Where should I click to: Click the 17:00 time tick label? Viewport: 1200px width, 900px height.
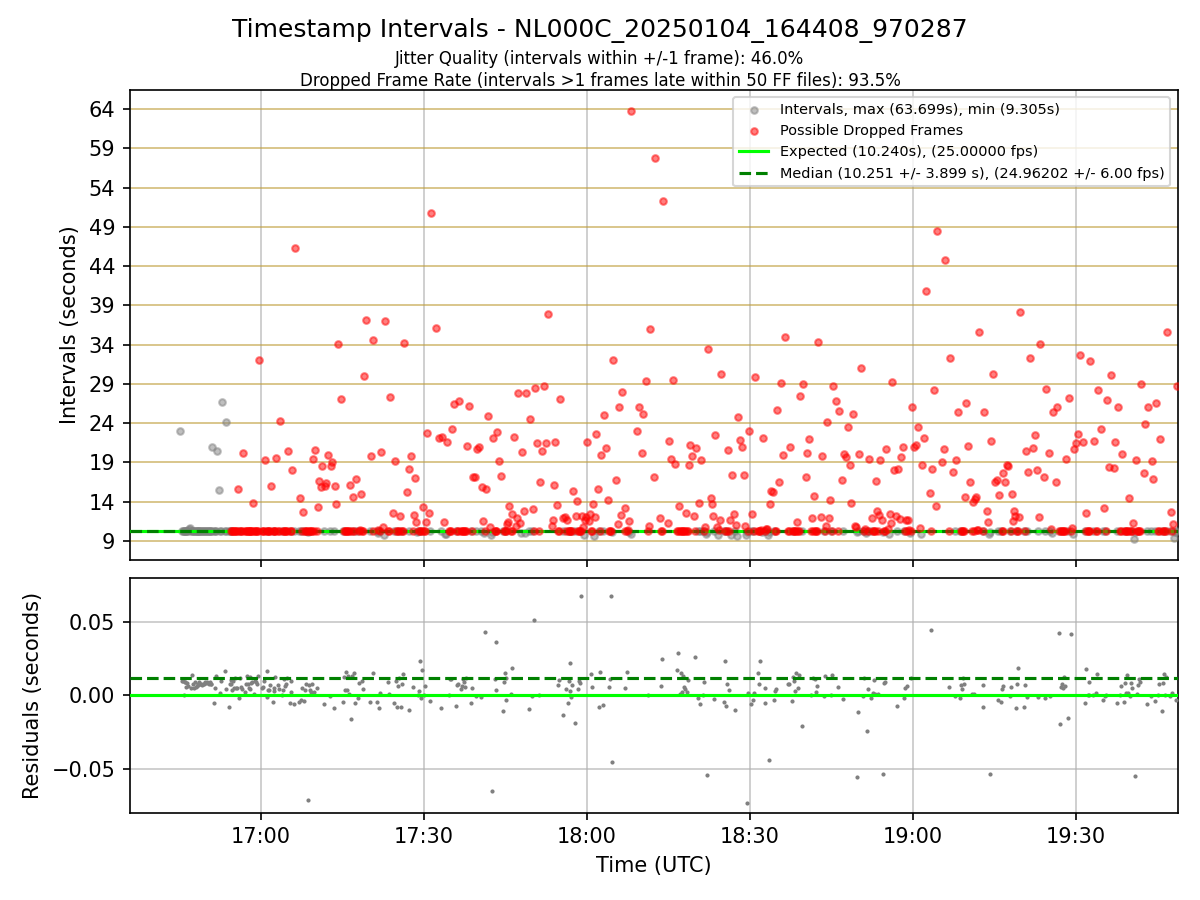pos(261,835)
